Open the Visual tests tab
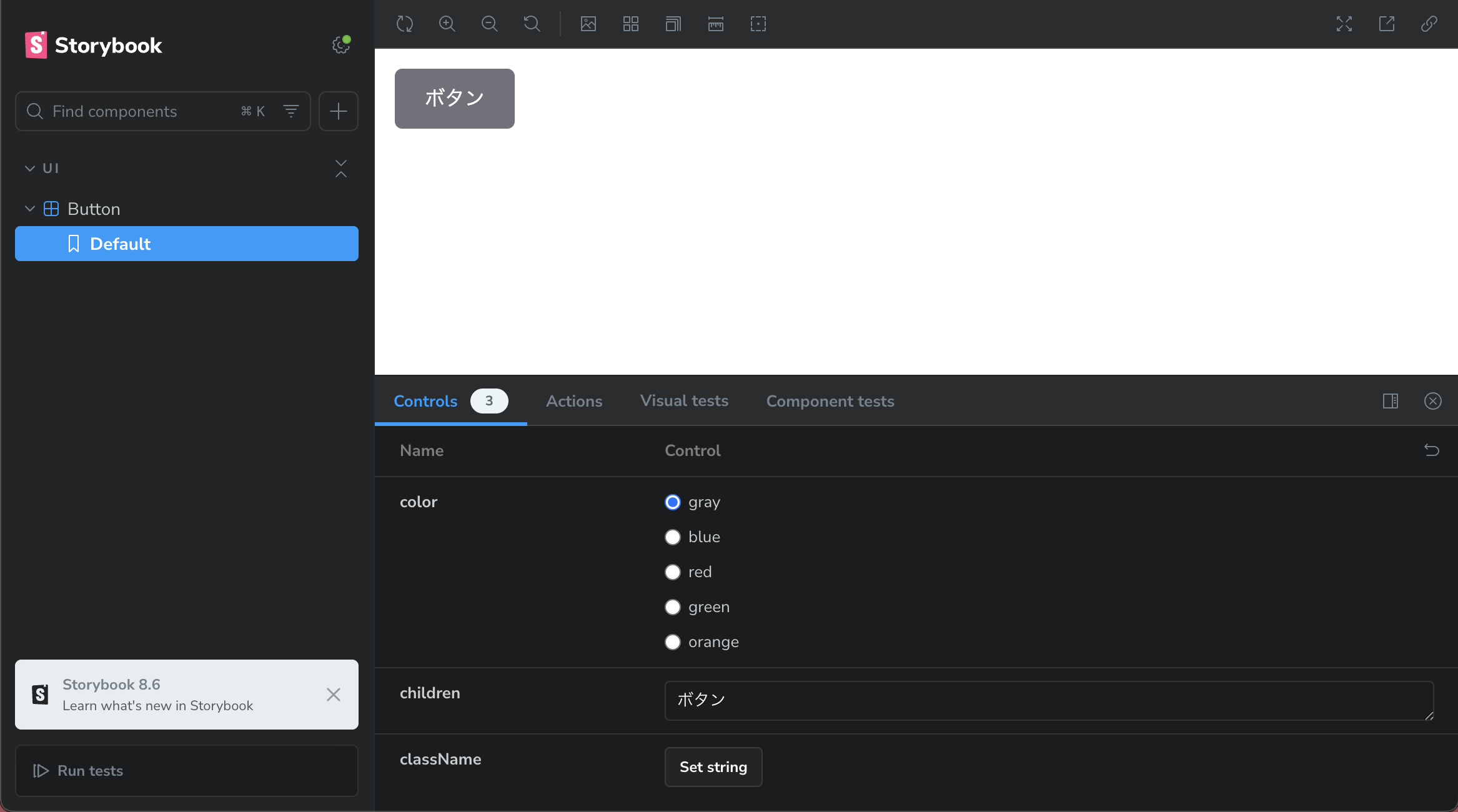1458x812 pixels. 684,401
